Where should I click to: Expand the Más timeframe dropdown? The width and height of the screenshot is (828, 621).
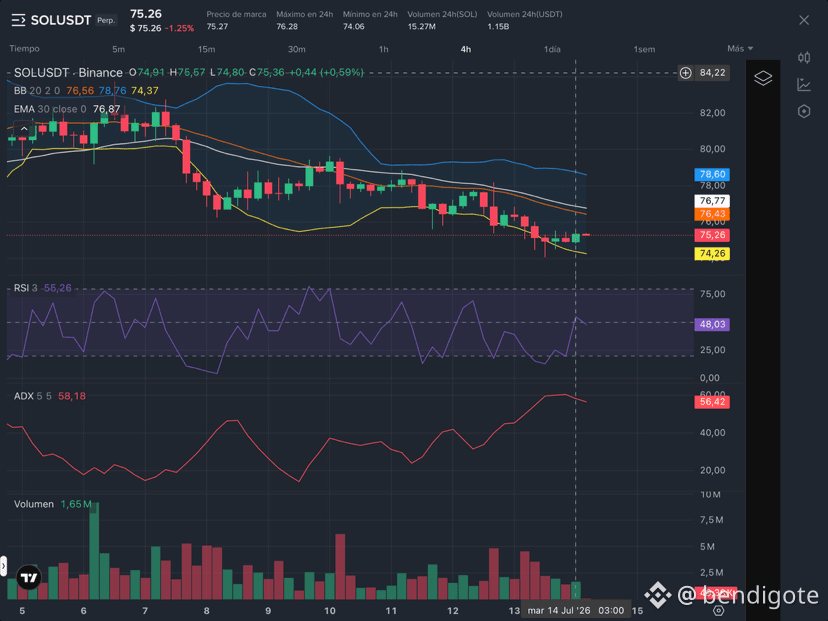pos(740,49)
